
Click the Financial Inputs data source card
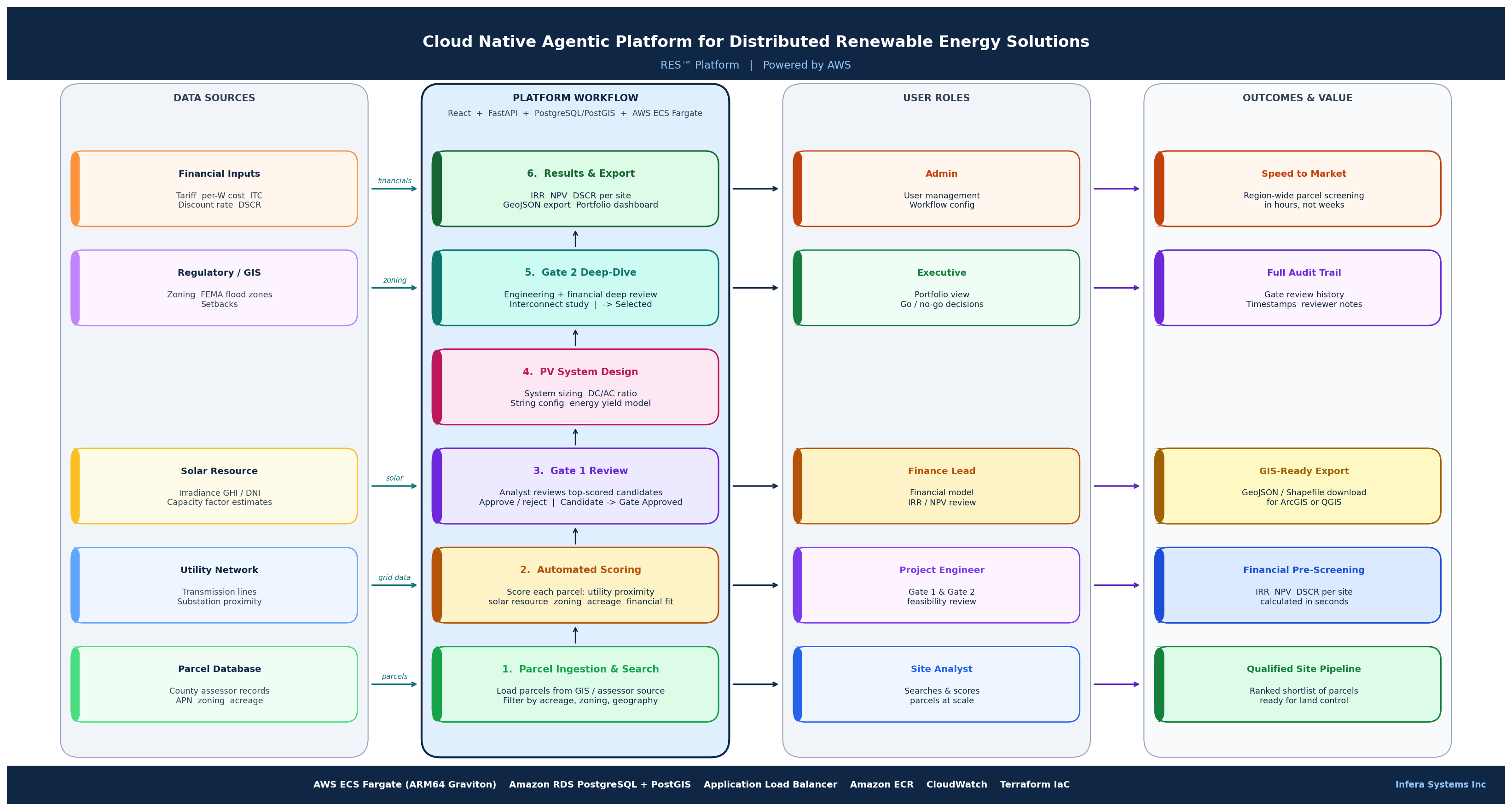click(x=214, y=188)
